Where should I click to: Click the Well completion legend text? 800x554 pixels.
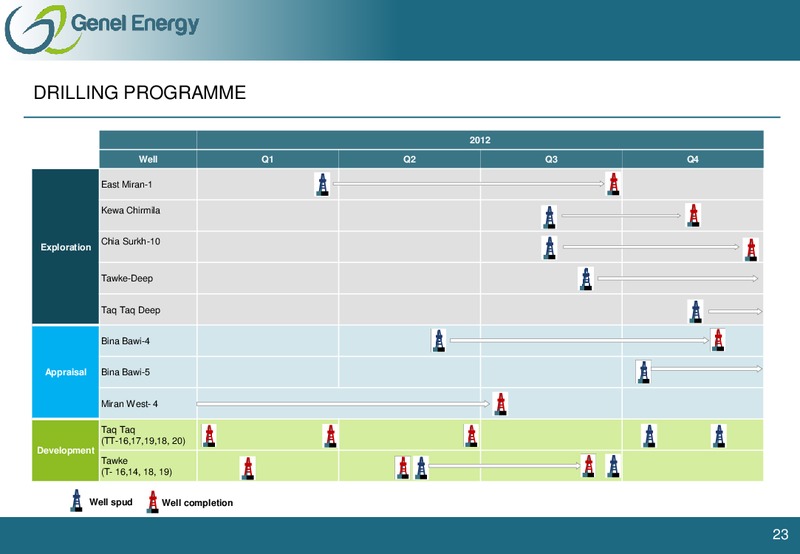[197, 503]
